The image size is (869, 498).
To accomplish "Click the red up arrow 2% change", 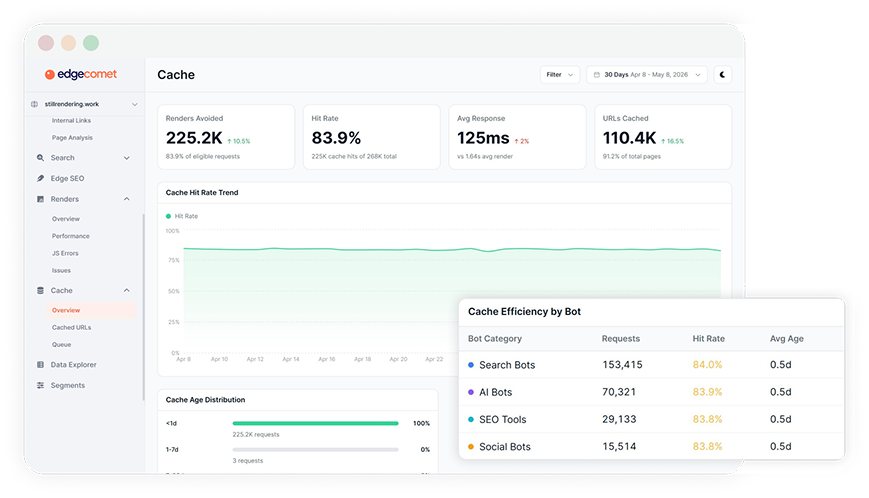I will pyautogui.click(x=522, y=141).
